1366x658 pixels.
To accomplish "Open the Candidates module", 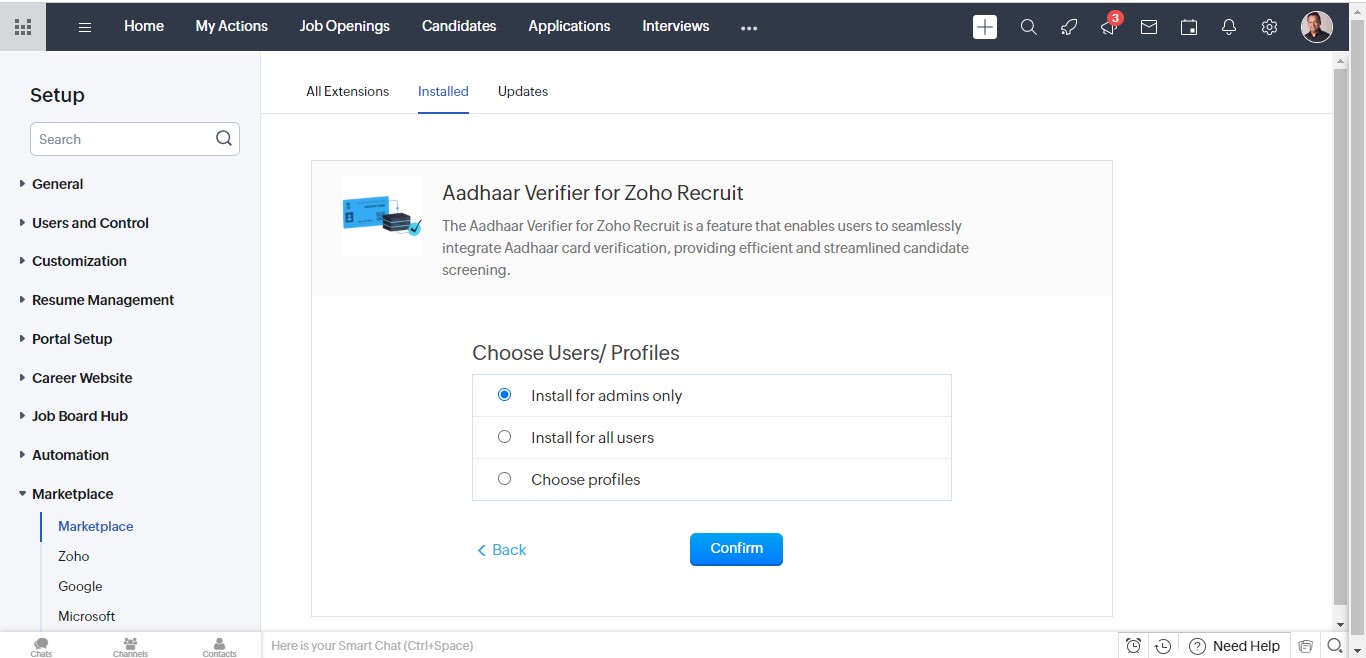I will (x=459, y=26).
